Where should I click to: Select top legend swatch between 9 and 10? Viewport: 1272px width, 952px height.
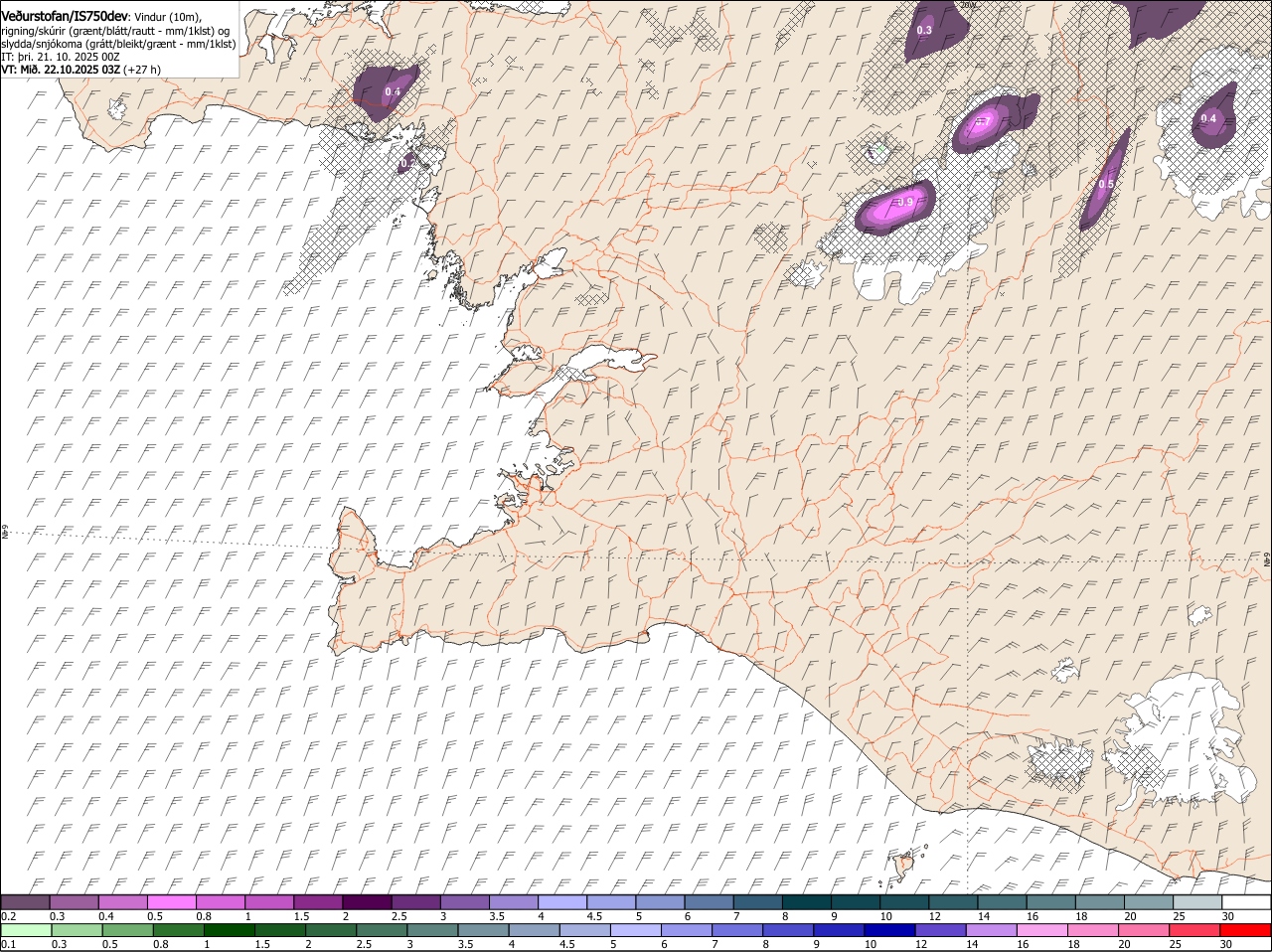[857, 902]
